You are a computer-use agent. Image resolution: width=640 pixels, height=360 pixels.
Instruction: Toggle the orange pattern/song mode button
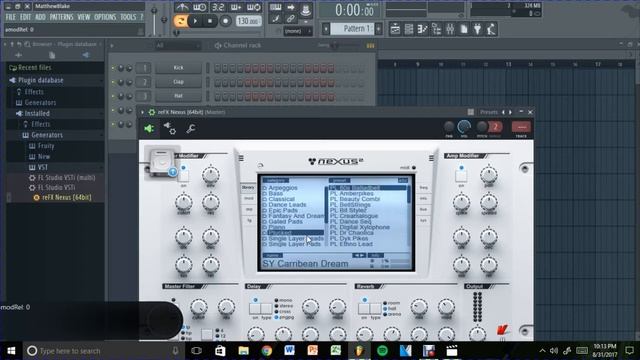coord(180,21)
